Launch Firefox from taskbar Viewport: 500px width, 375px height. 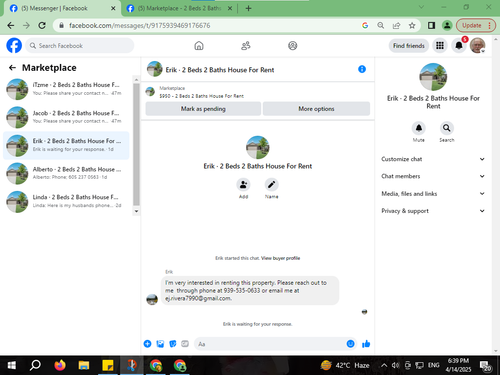pyautogui.click(x=60, y=365)
